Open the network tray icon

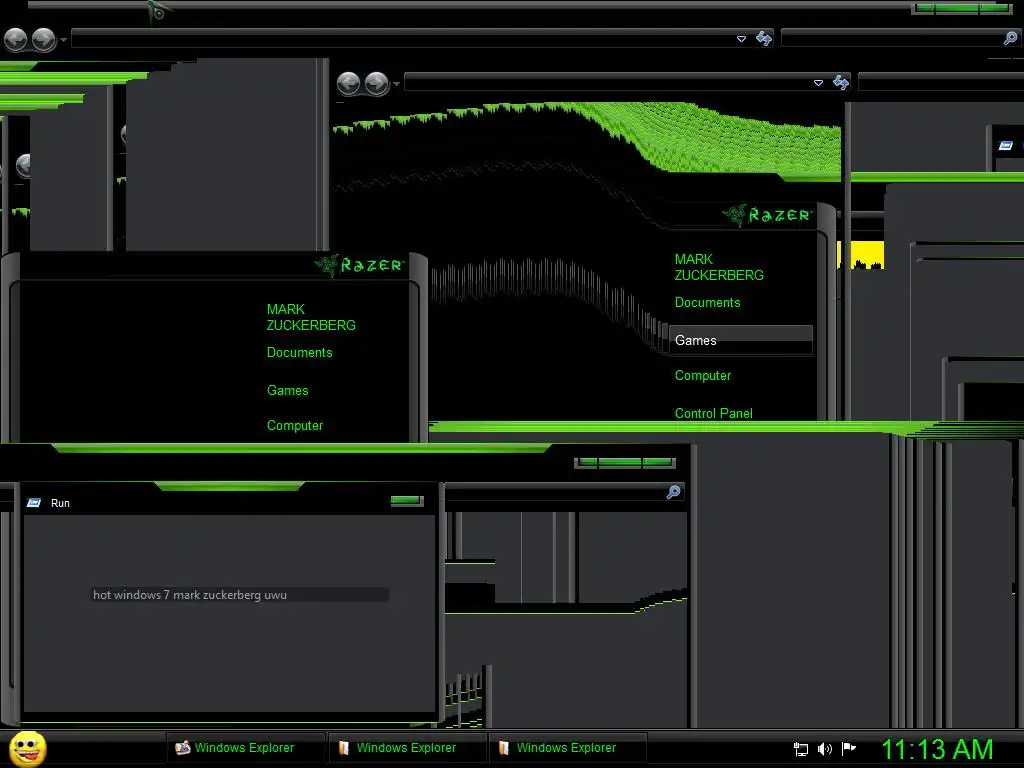pos(801,749)
